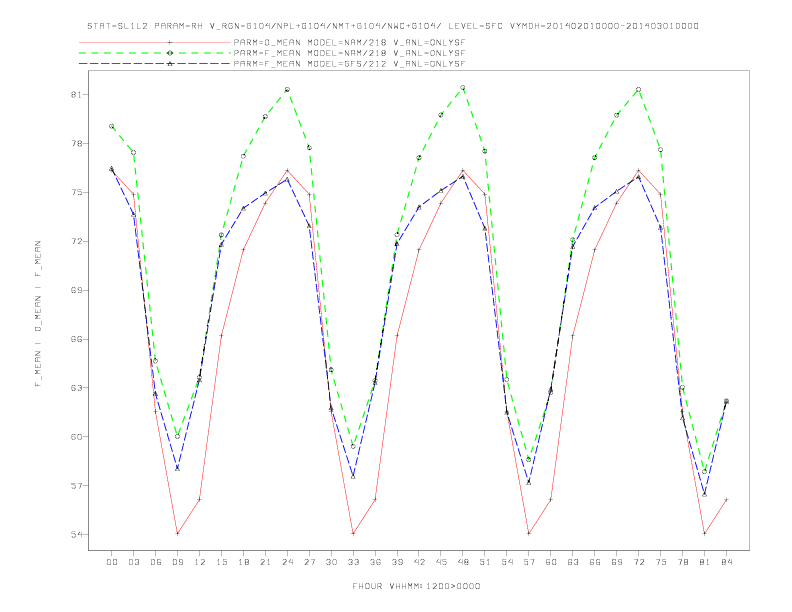Click the blue dashed legend line sample
Screen dimensions: 792x612
155,64
